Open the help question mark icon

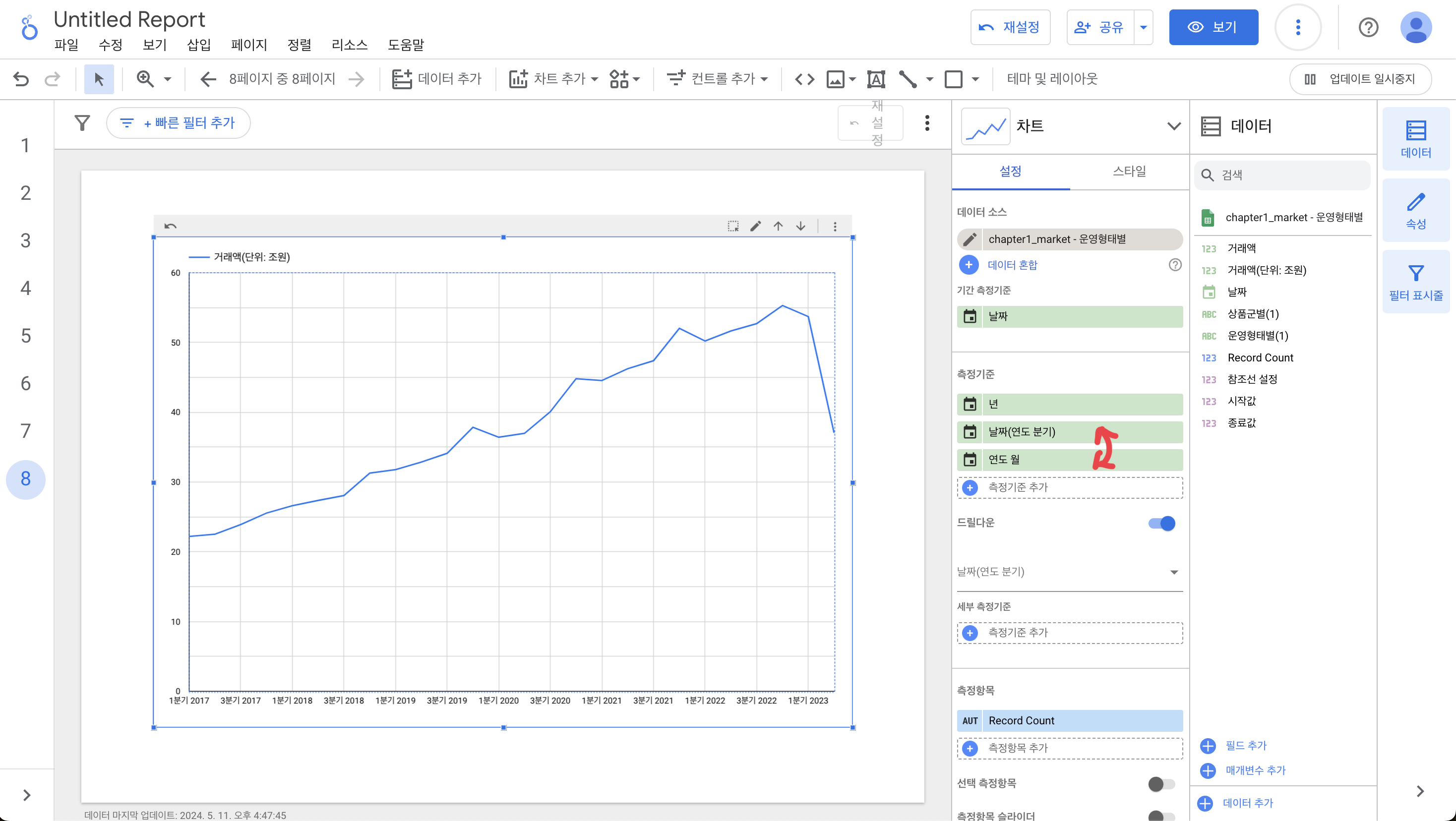[1368, 27]
